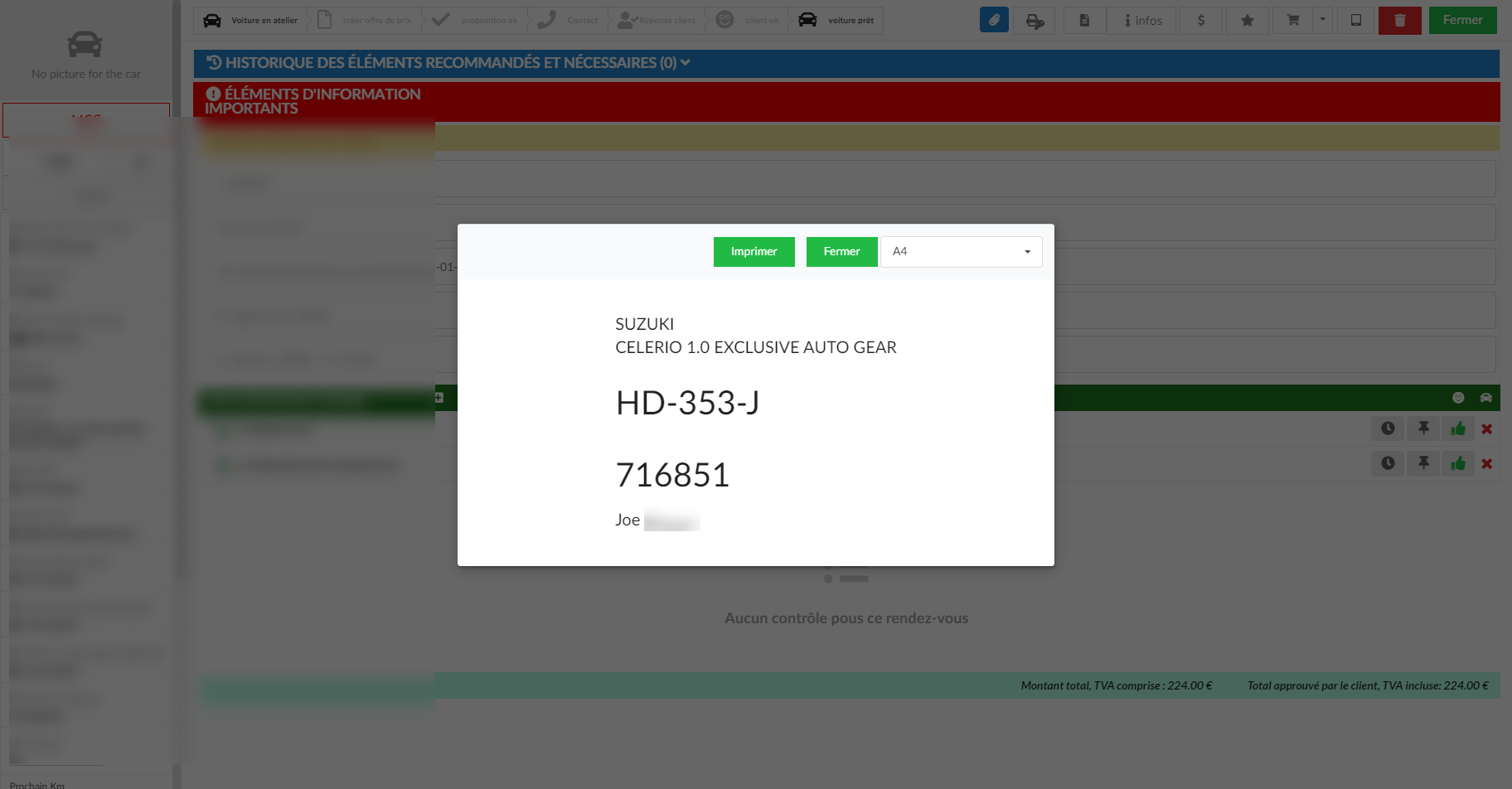Click Éléments d'information importants red header
The height and width of the screenshot is (789, 1512).
coord(846,101)
